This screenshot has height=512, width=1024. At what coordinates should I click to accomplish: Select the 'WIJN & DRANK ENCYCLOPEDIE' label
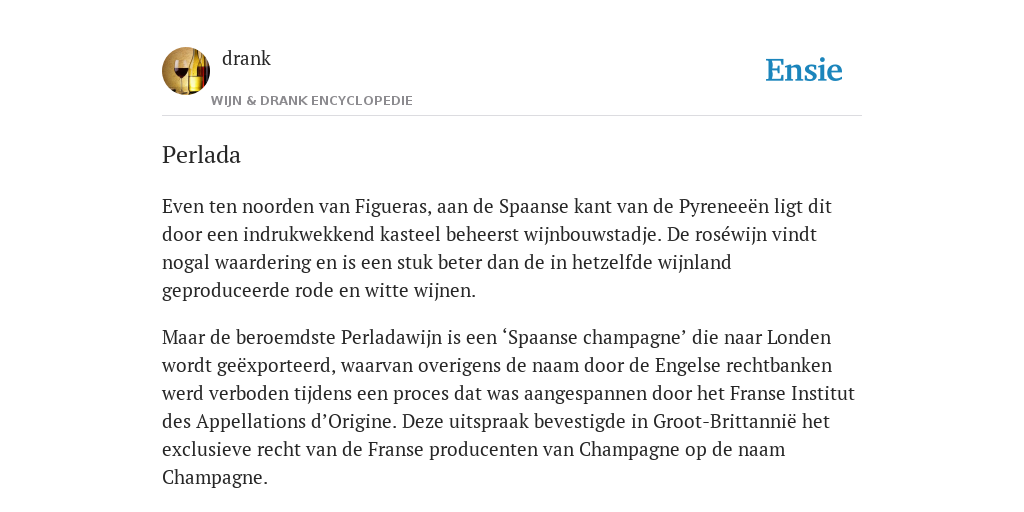coord(312,101)
